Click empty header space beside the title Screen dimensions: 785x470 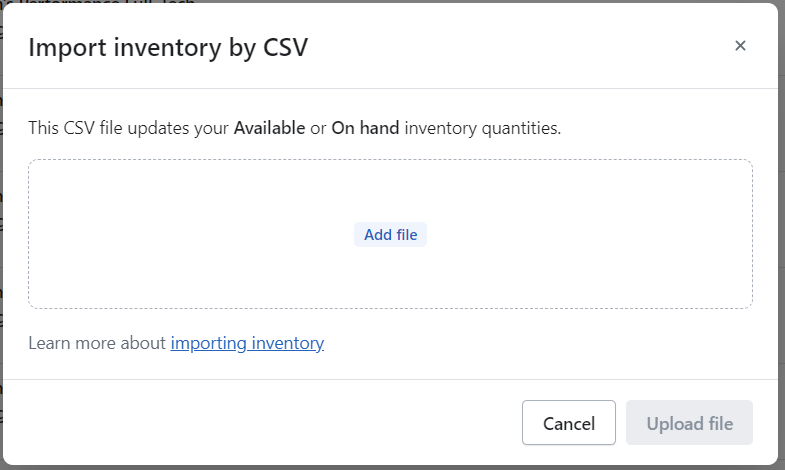(520, 47)
